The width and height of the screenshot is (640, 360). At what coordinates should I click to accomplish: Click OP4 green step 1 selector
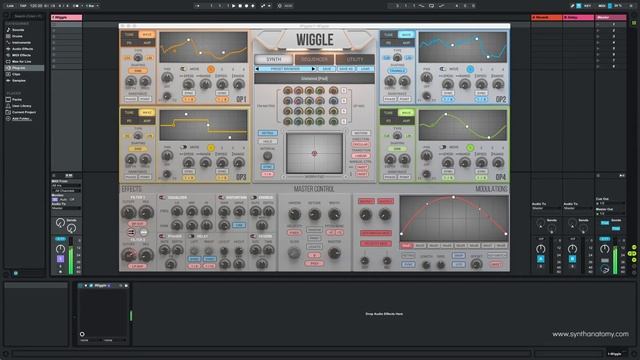tap(470, 147)
